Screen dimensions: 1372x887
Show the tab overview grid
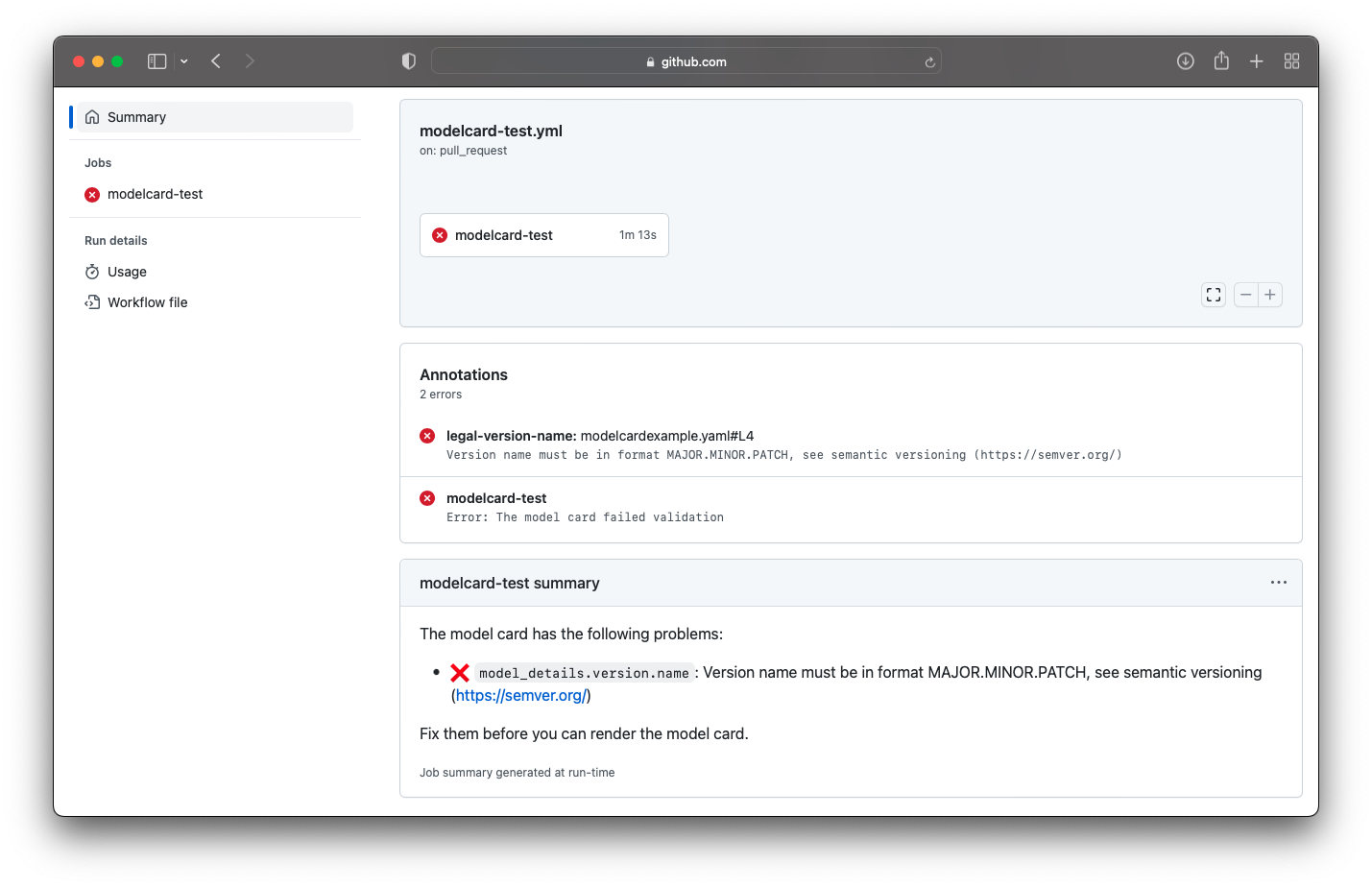pyautogui.click(x=1291, y=61)
